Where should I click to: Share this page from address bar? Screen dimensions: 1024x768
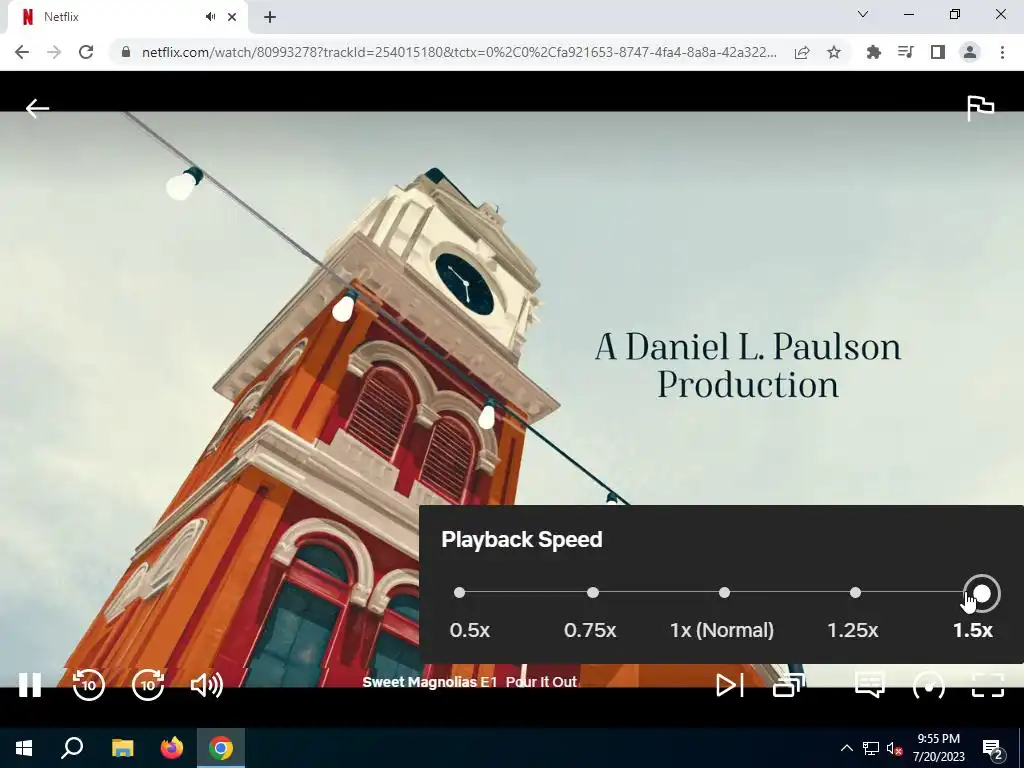pos(802,52)
